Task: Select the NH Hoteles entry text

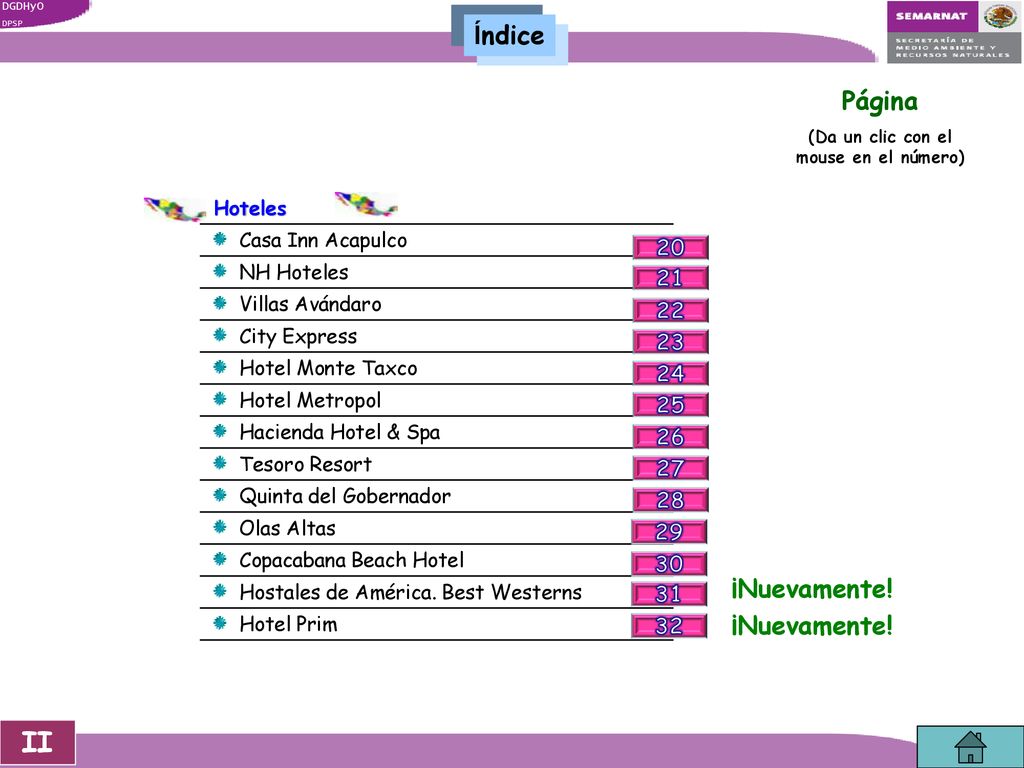Action: click(x=294, y=272)
